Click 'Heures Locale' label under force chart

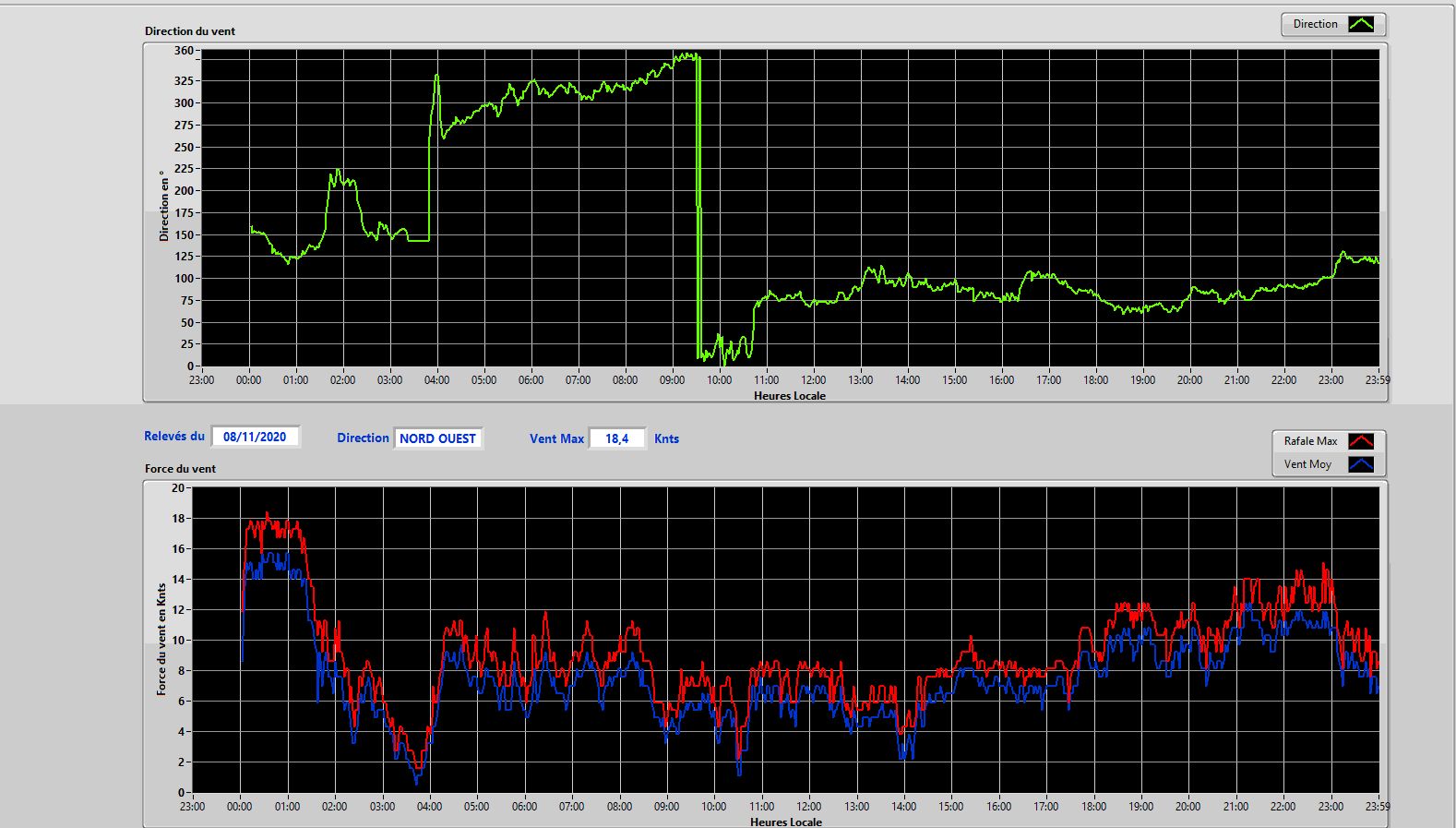click(786, 822)
